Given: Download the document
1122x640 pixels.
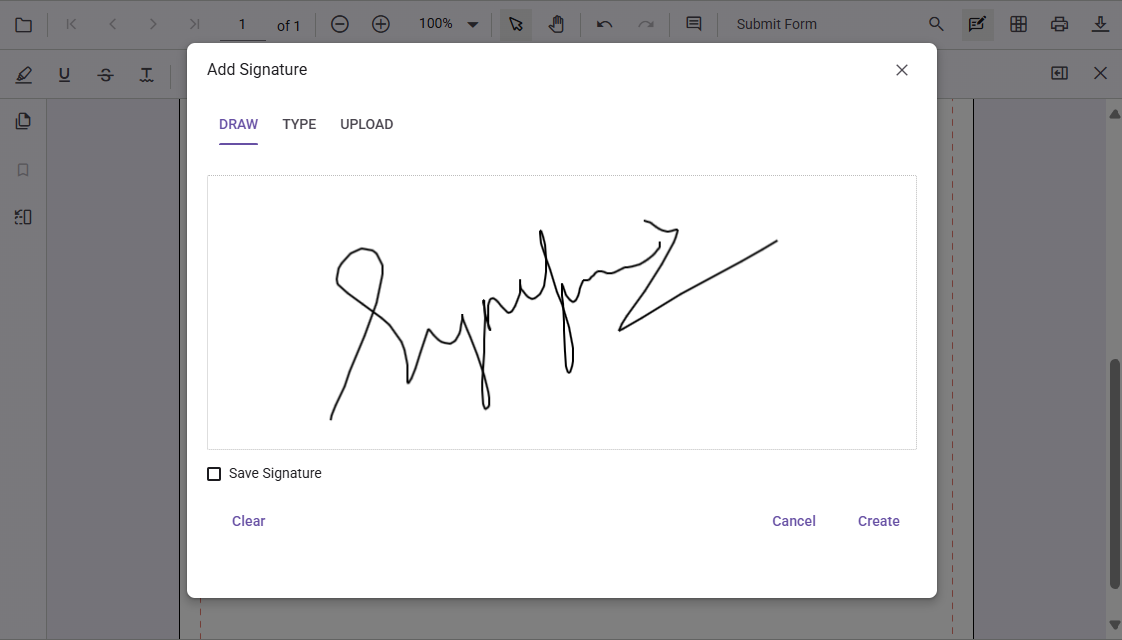Looking at the screenshot, I should 1101,23.
